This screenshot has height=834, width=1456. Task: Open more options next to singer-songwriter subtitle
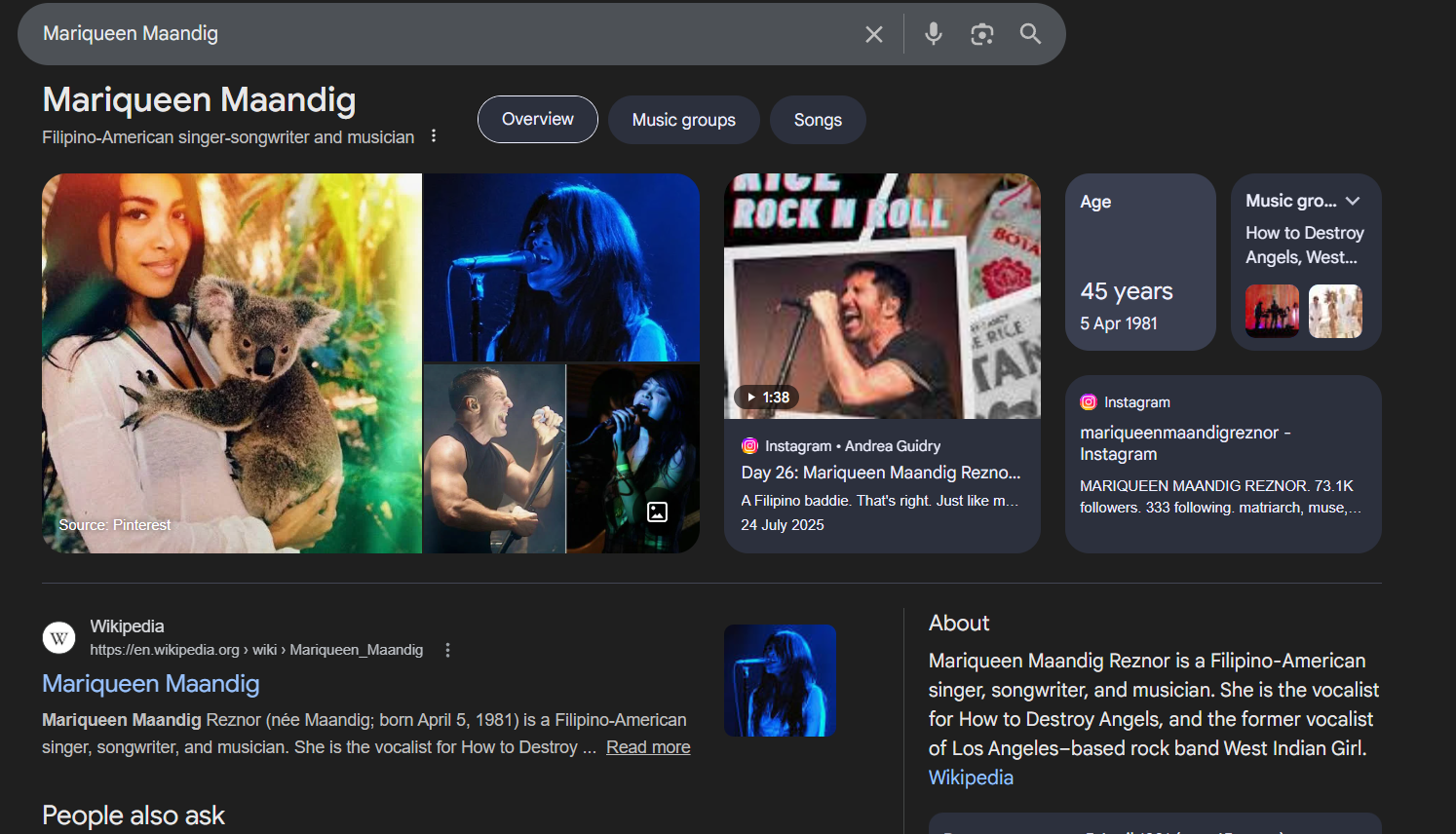click(x=434, y=136)
